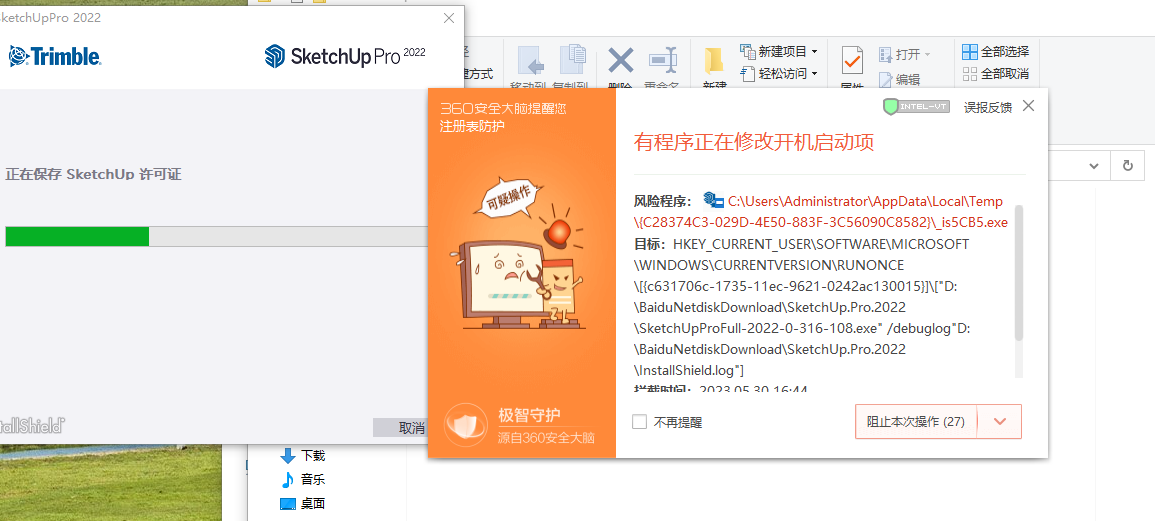Click the SketchUp Pro 2022 logo
Screen dimensions: 1155x521
point(345,56)
